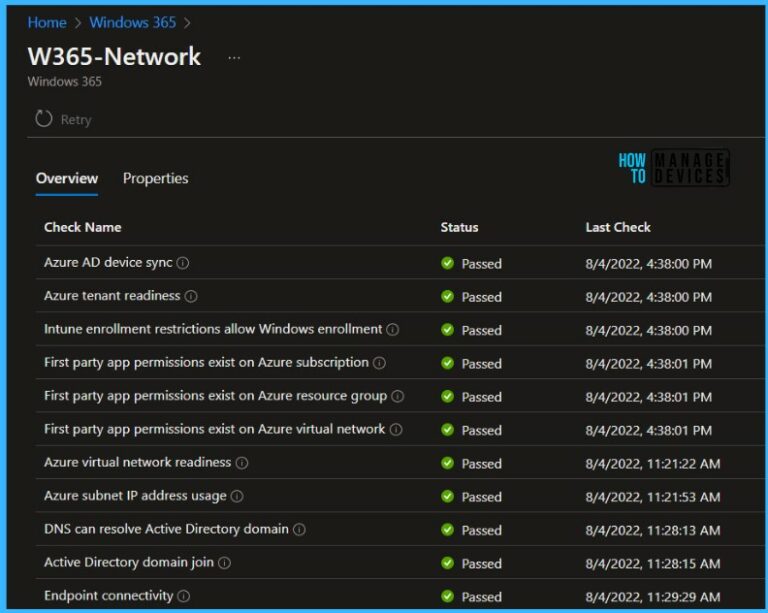
Task: Sort by Status column header
Action: [459, 227]
